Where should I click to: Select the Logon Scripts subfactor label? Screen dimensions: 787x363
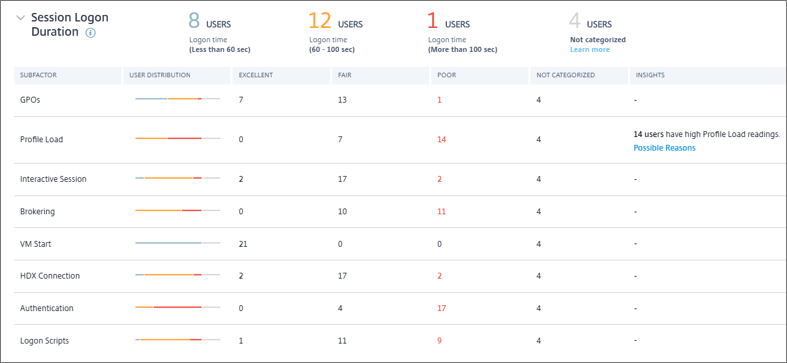[x=44, y=341]
